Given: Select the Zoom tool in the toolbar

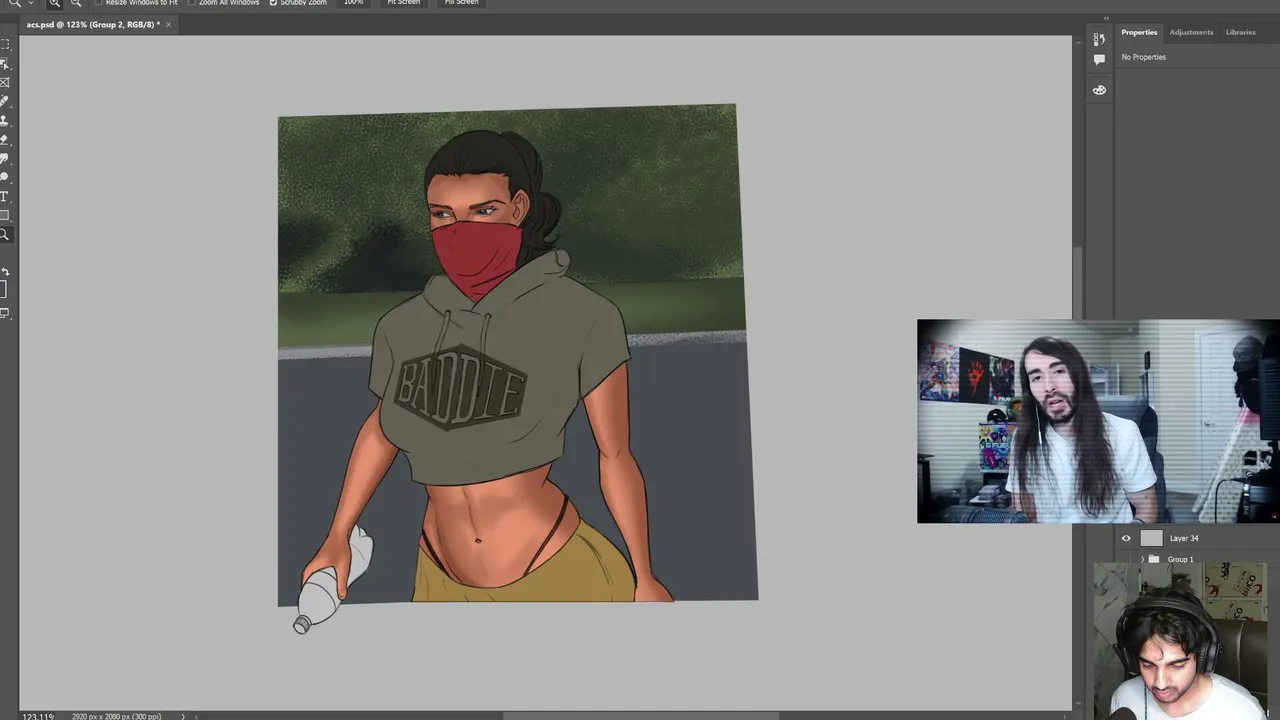Looking at the screenshot, I should (x=5, y=235).
